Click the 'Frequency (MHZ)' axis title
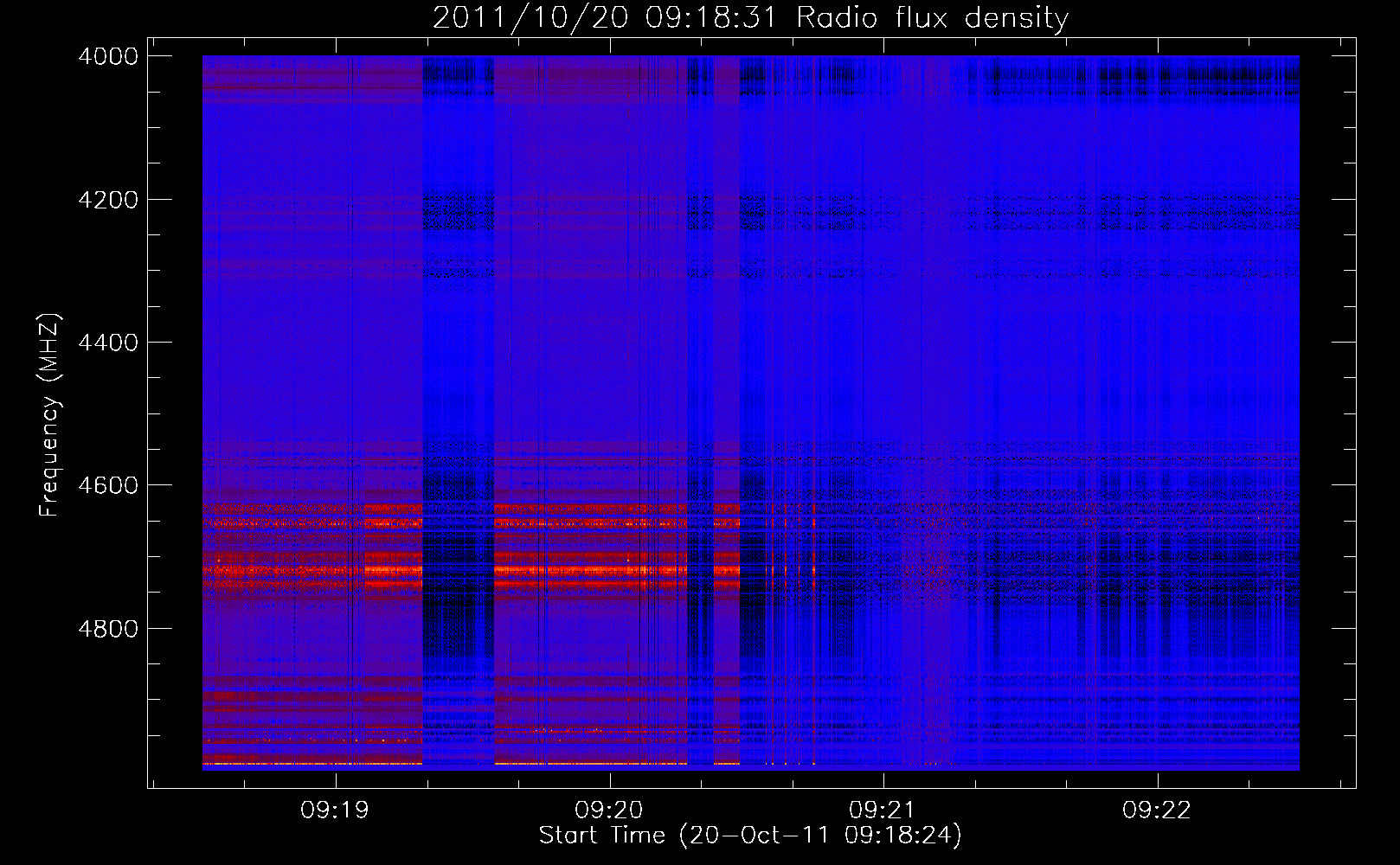This screenshot has height=865, width=1400. pos(50,415)
